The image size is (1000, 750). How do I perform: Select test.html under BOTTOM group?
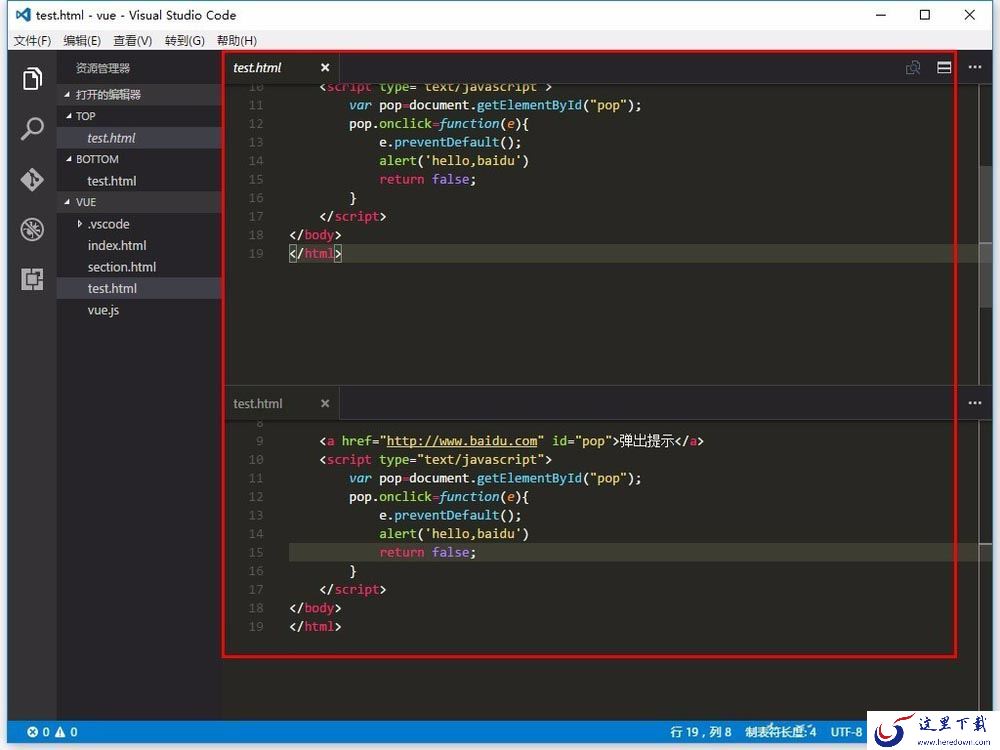pyautogui.click(x=140, y=181)
